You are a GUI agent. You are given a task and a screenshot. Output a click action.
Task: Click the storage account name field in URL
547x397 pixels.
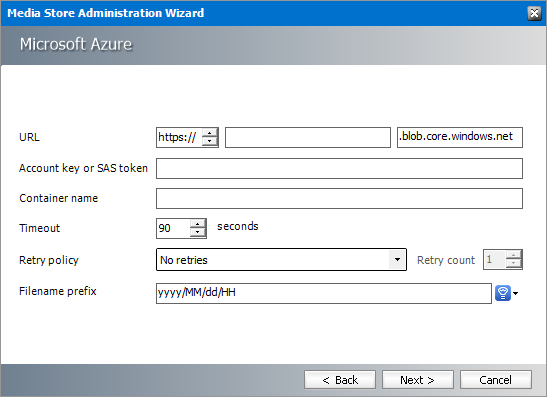click(x=308, y=137)
